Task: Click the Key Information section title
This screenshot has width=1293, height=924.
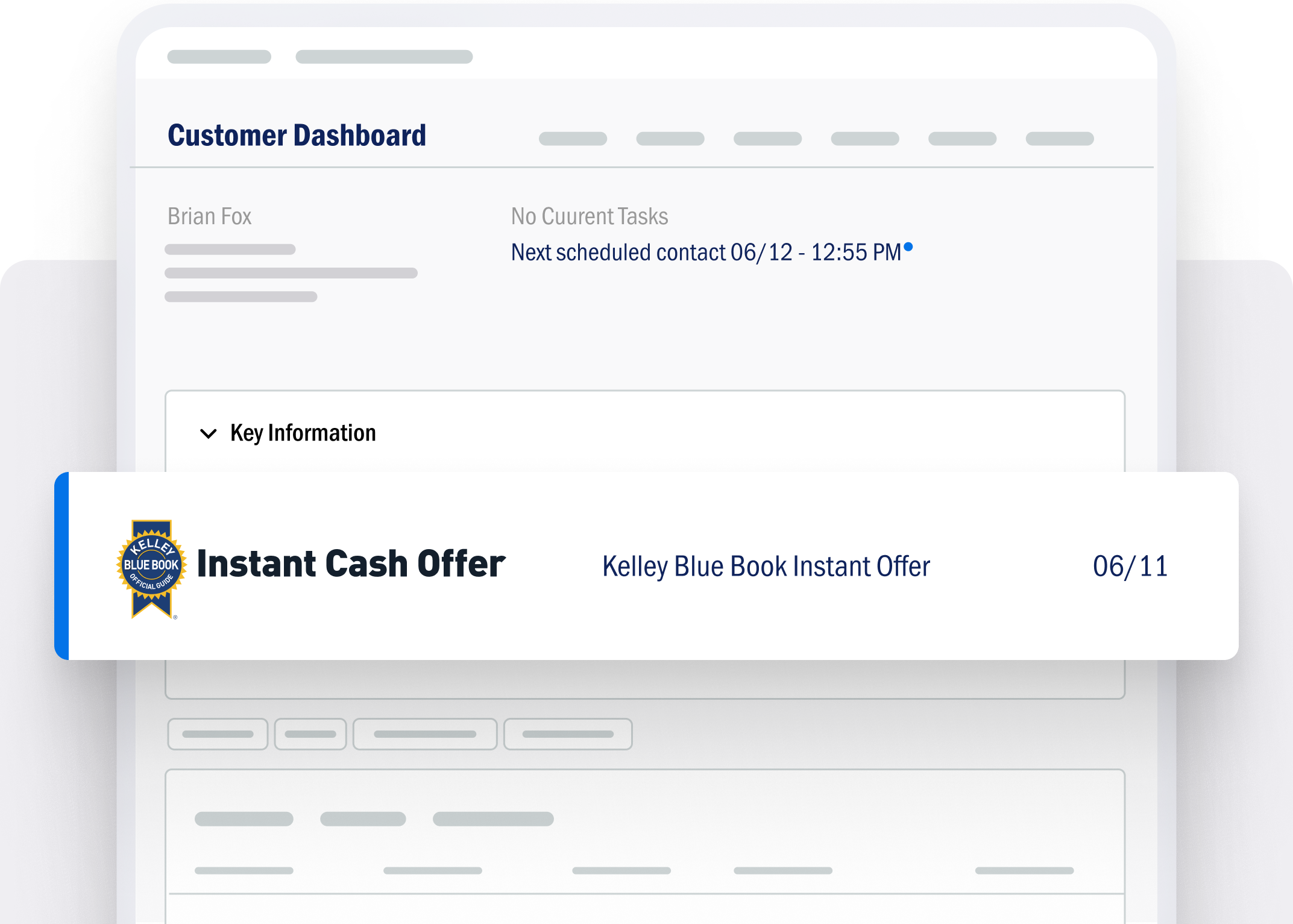Action: 303,433
